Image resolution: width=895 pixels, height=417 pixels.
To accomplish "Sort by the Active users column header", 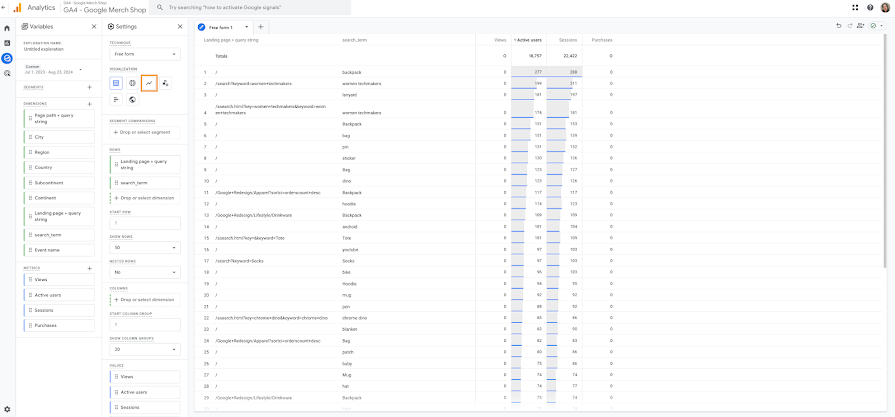I will (529, 40).
